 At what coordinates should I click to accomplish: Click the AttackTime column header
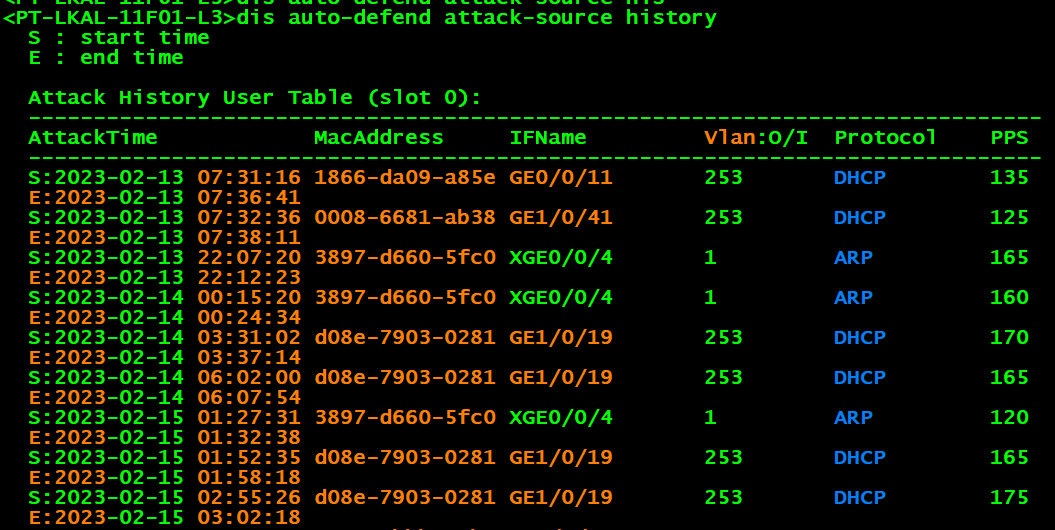tap(93, 137)
